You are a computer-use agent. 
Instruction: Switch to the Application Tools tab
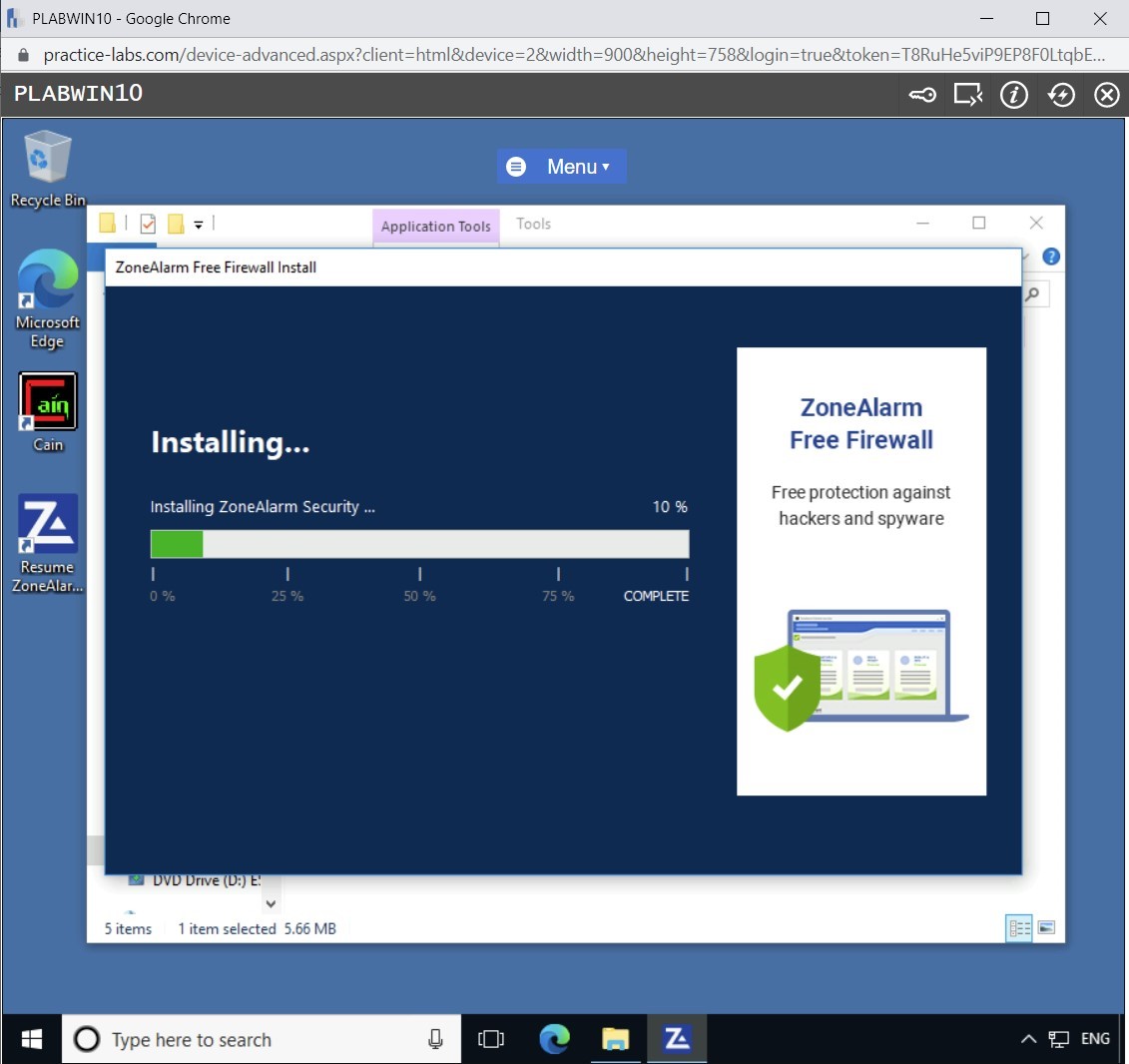(x=435, y=226)
